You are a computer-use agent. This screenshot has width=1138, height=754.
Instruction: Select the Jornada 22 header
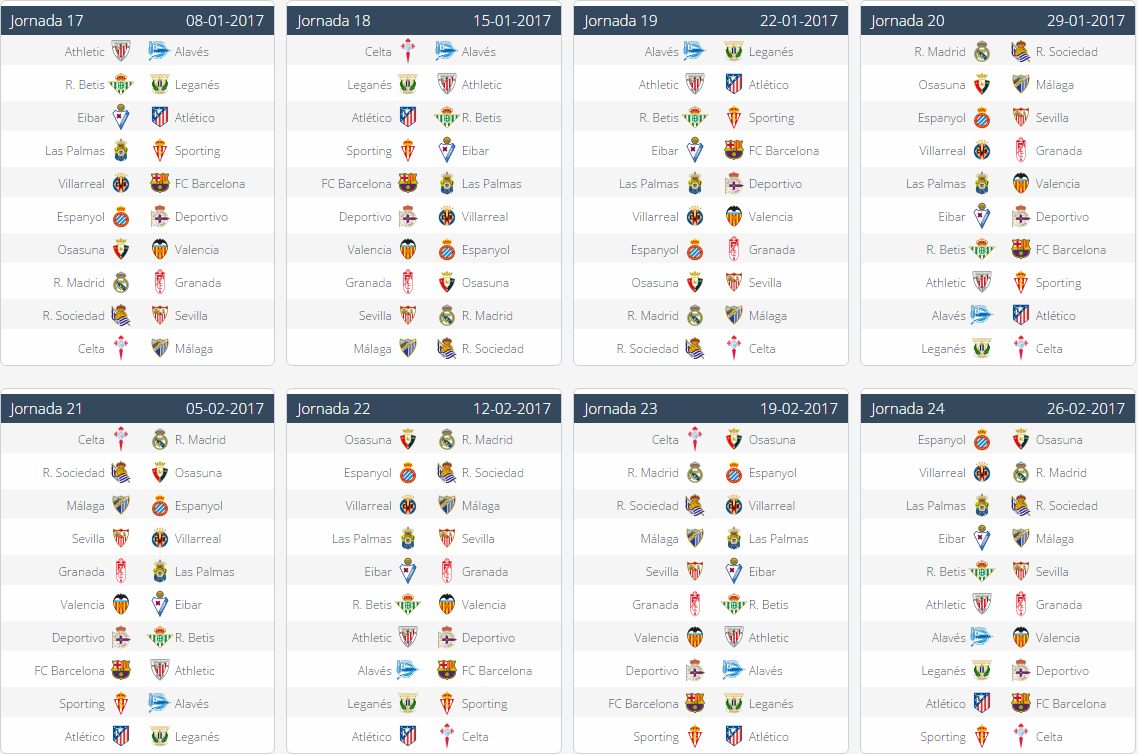[x=424, y=409]
